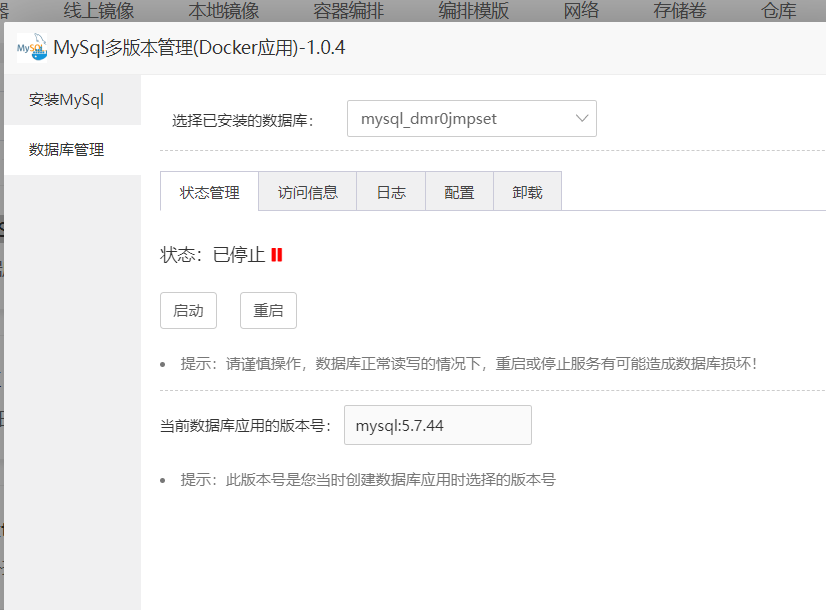Open 本地镜像 in the background window
The height and width of the screenshot is (610, 826).
point(224,11)
